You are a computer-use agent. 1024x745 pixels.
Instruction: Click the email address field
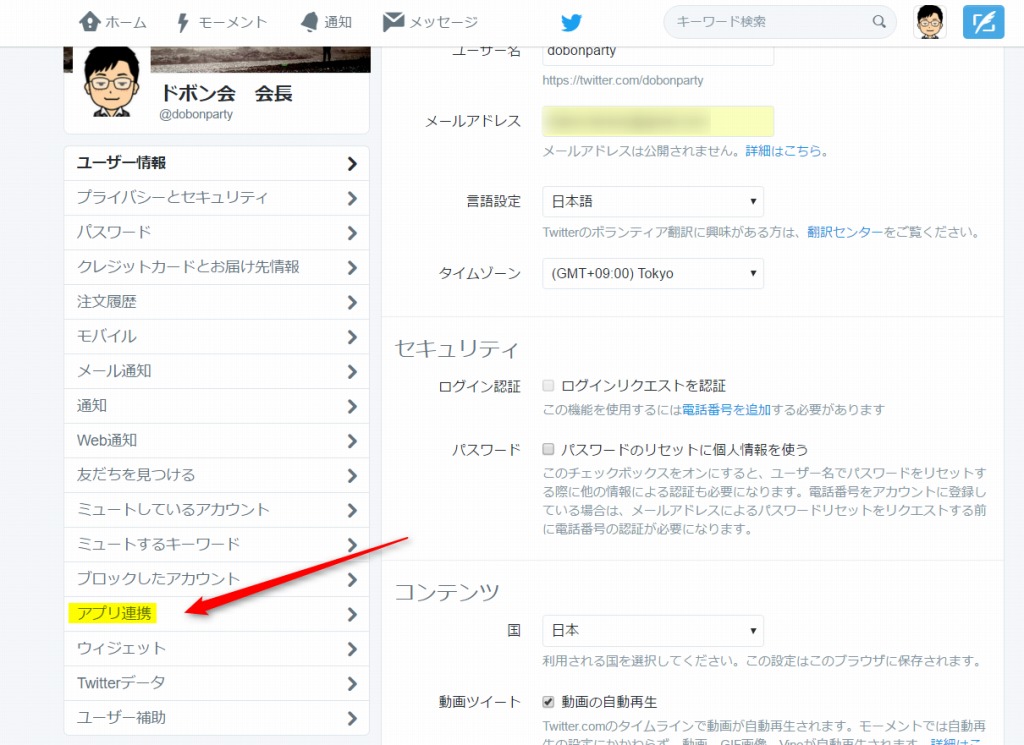pos(658,121)
